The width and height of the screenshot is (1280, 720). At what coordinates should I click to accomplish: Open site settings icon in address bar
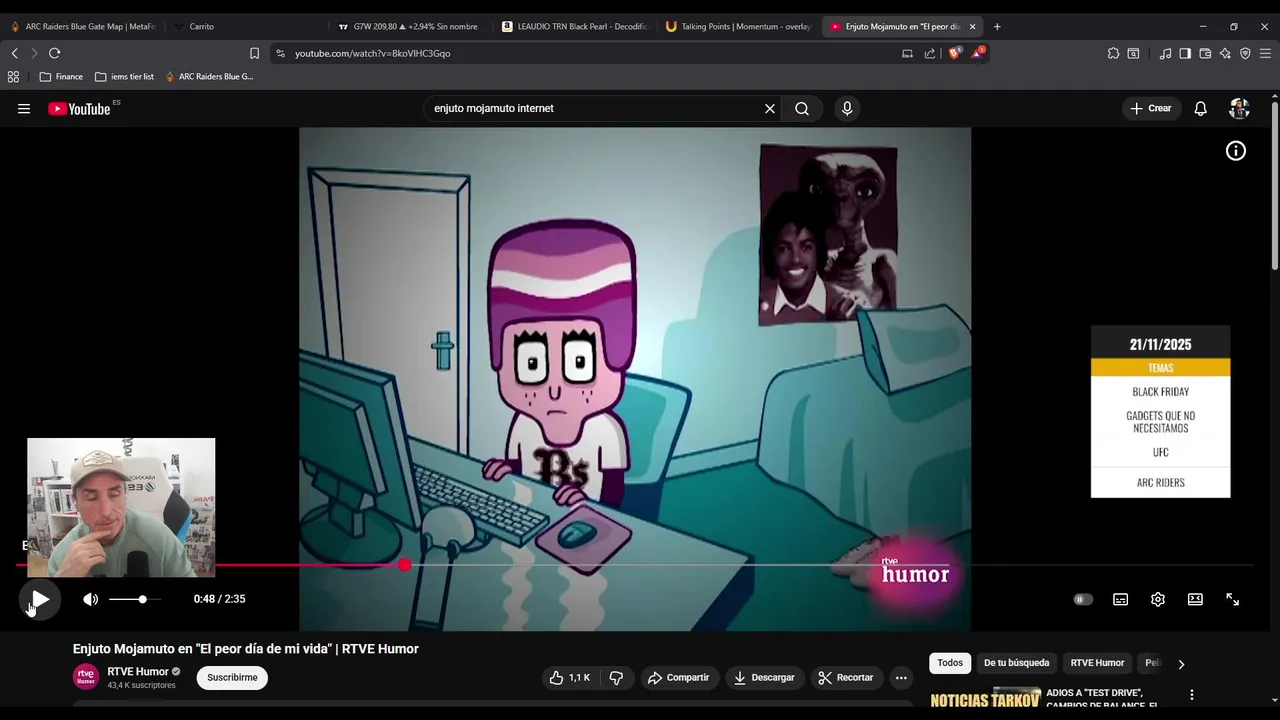click(280, 53)
